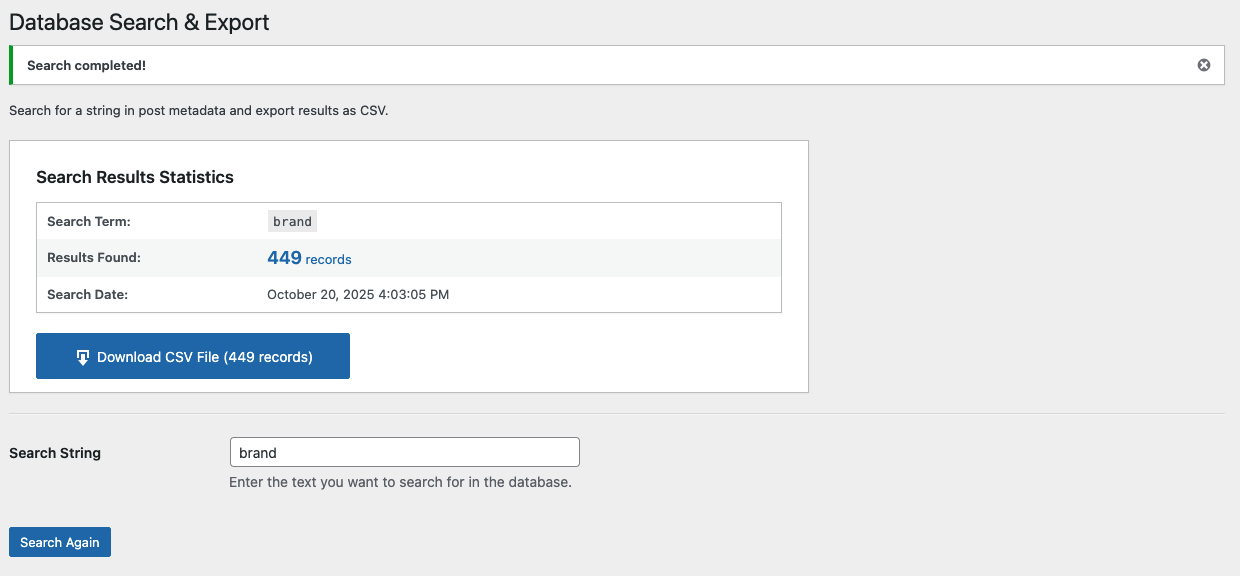Image resolution: width=1240 pixels, height=576 pixels.
Task: Select the "brand" search term code tag
Action: pos(292,221)
